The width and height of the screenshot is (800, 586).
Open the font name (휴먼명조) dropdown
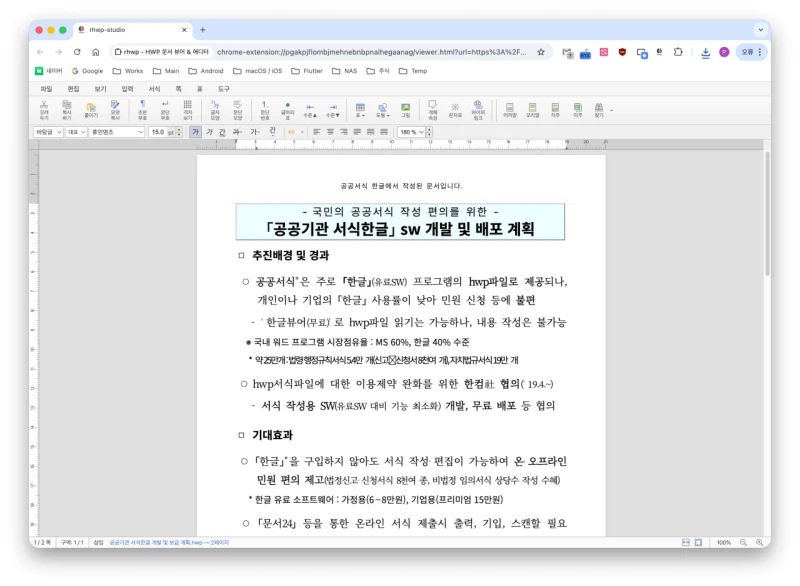click(117, 132)
